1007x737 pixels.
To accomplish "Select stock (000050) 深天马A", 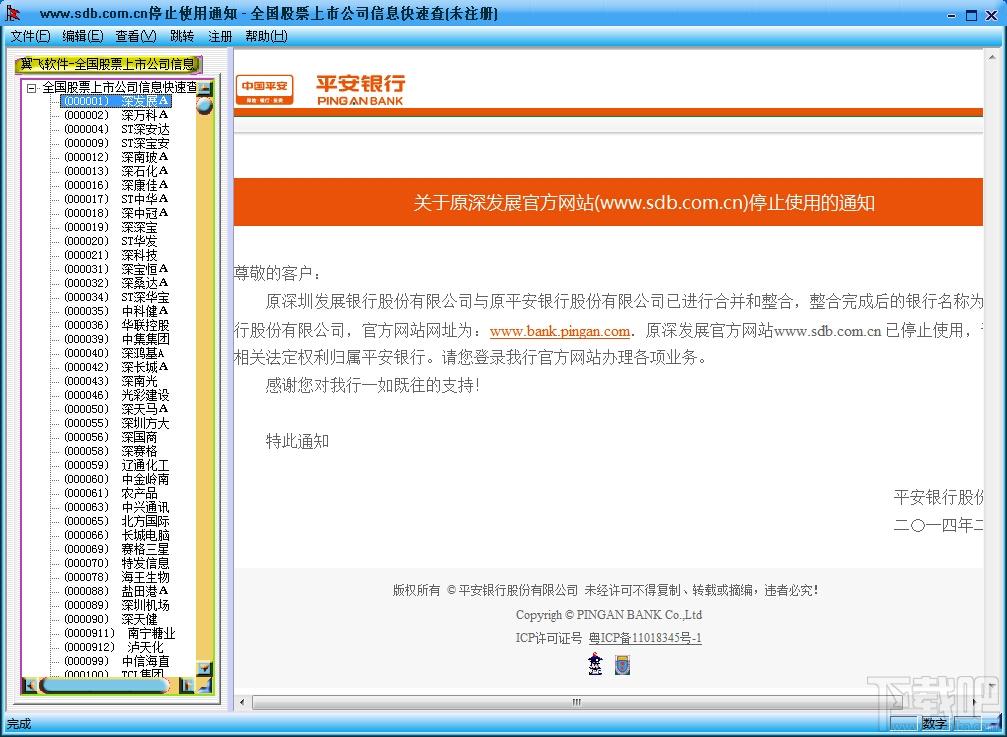I will (x=116, y=409).
